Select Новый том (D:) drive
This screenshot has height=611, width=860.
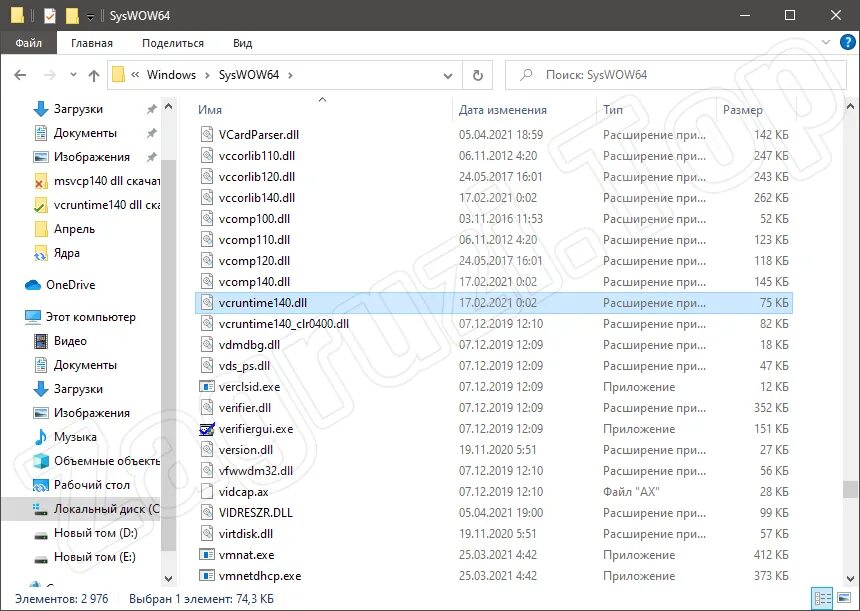95,533
